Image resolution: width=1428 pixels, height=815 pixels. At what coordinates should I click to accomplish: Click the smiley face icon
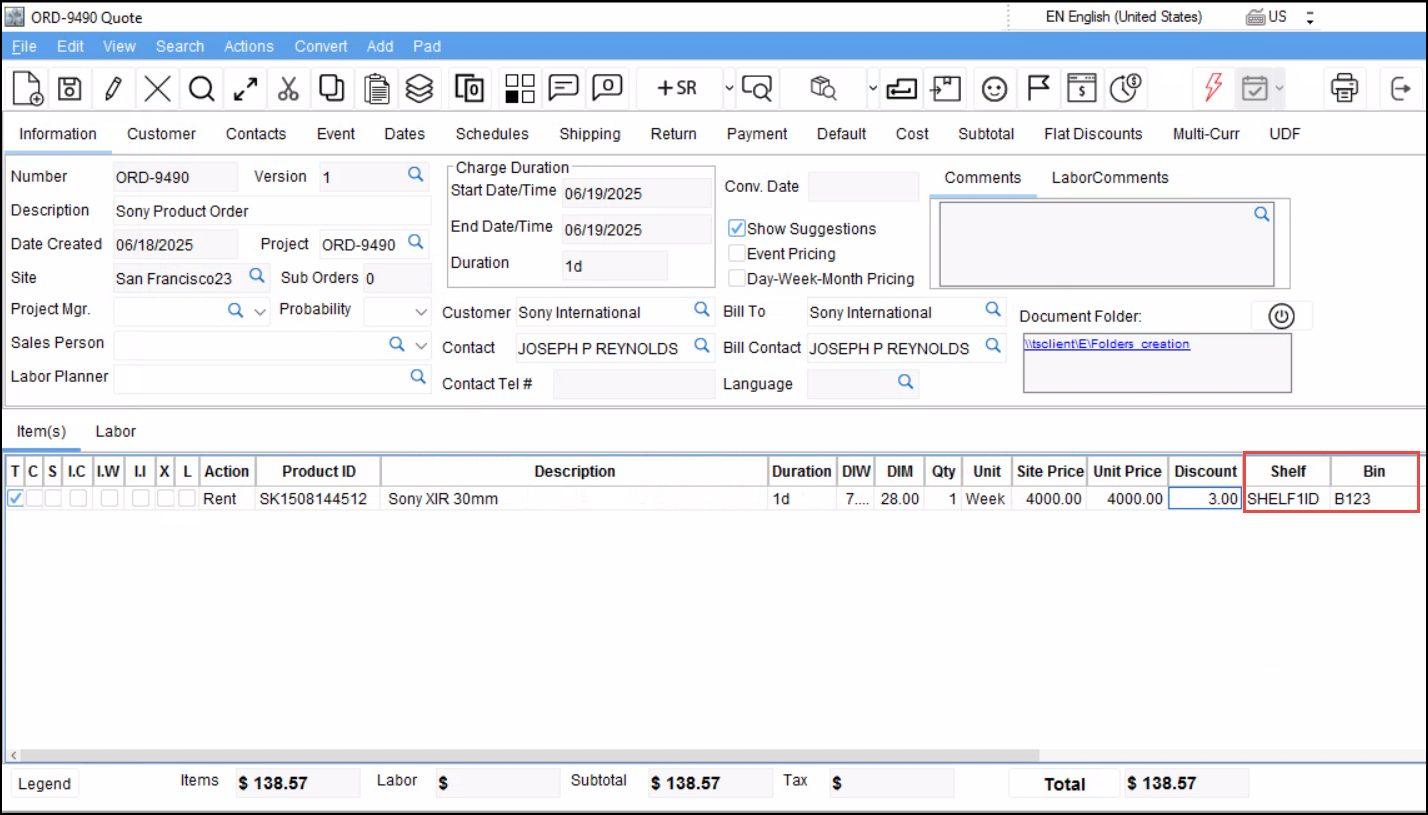tap(994, 89)
